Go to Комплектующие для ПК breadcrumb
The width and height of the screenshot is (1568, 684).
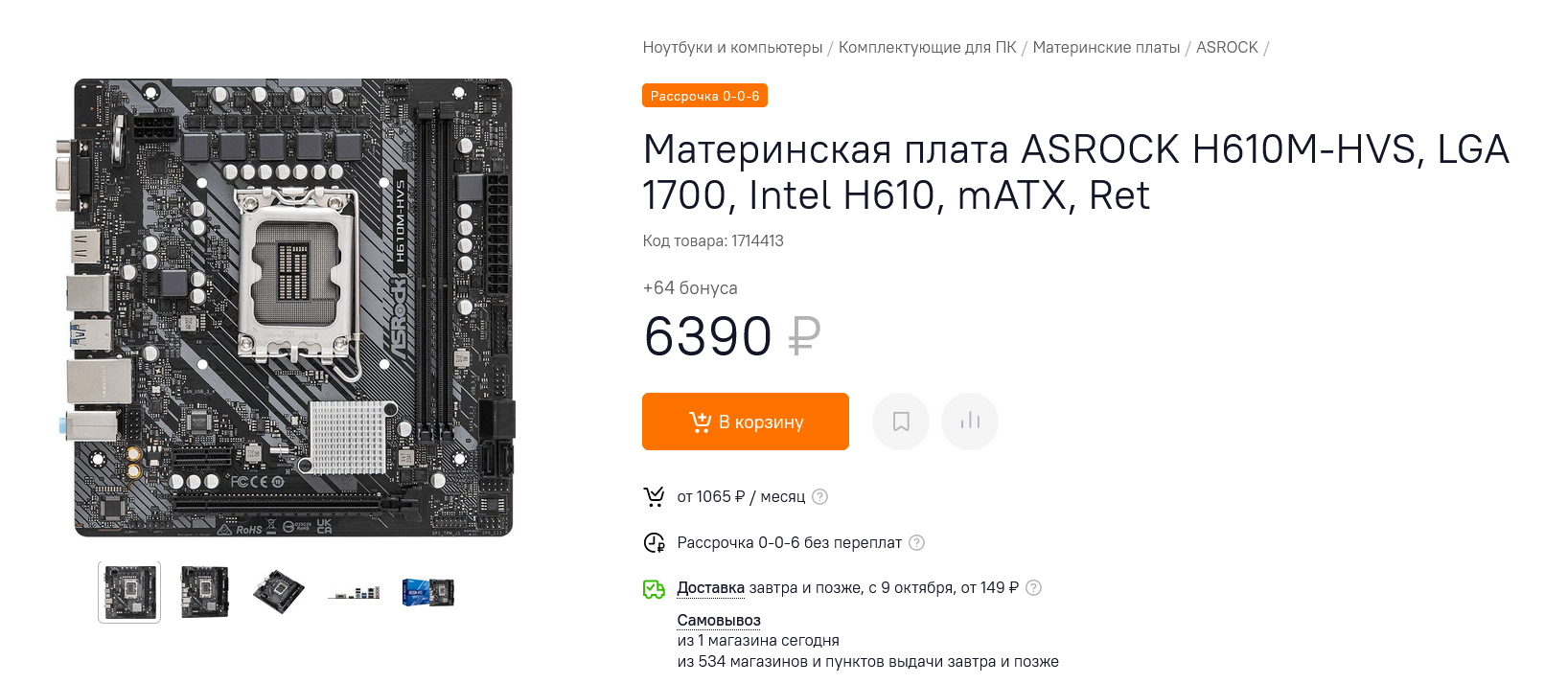click(927, 48)
